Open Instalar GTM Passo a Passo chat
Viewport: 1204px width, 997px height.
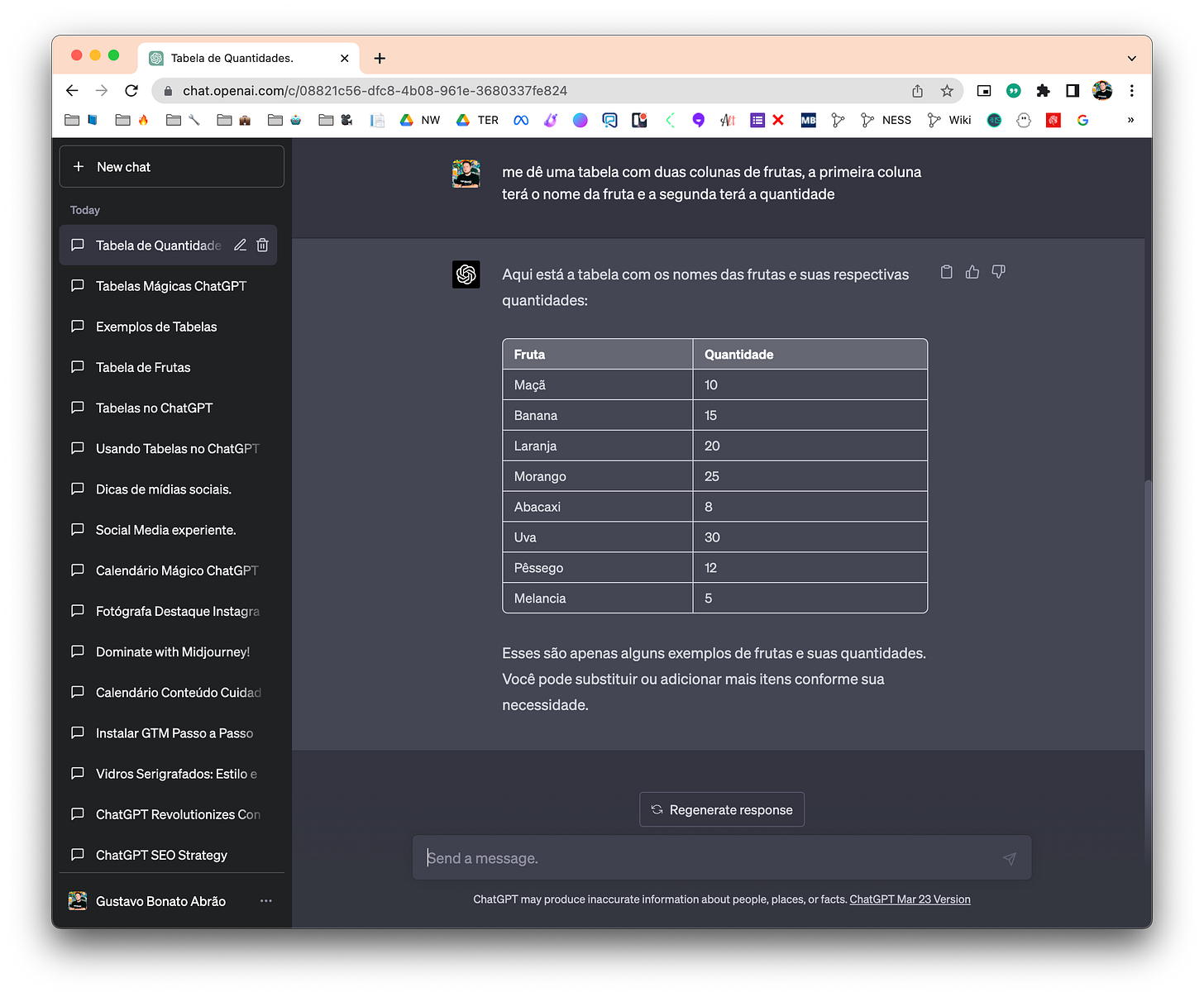(168, 733)
